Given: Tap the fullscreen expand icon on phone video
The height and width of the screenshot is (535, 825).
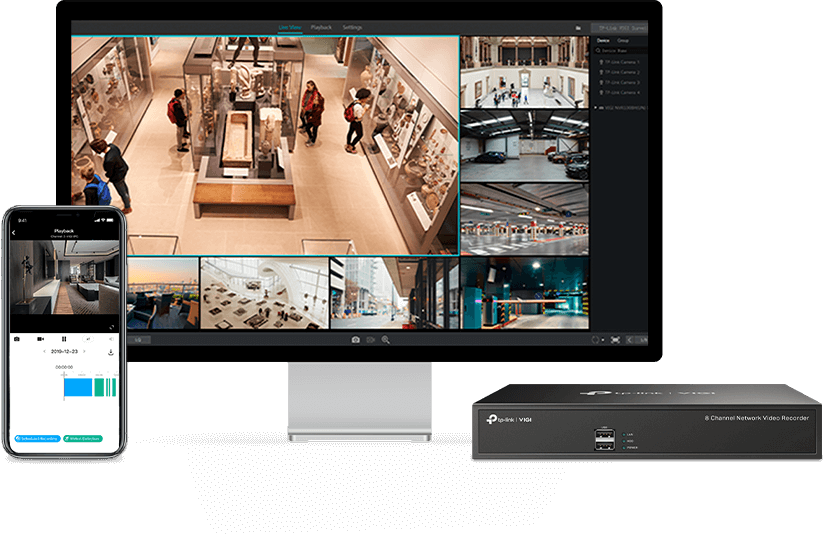Looking at the screenshot, I should point(112,327).
